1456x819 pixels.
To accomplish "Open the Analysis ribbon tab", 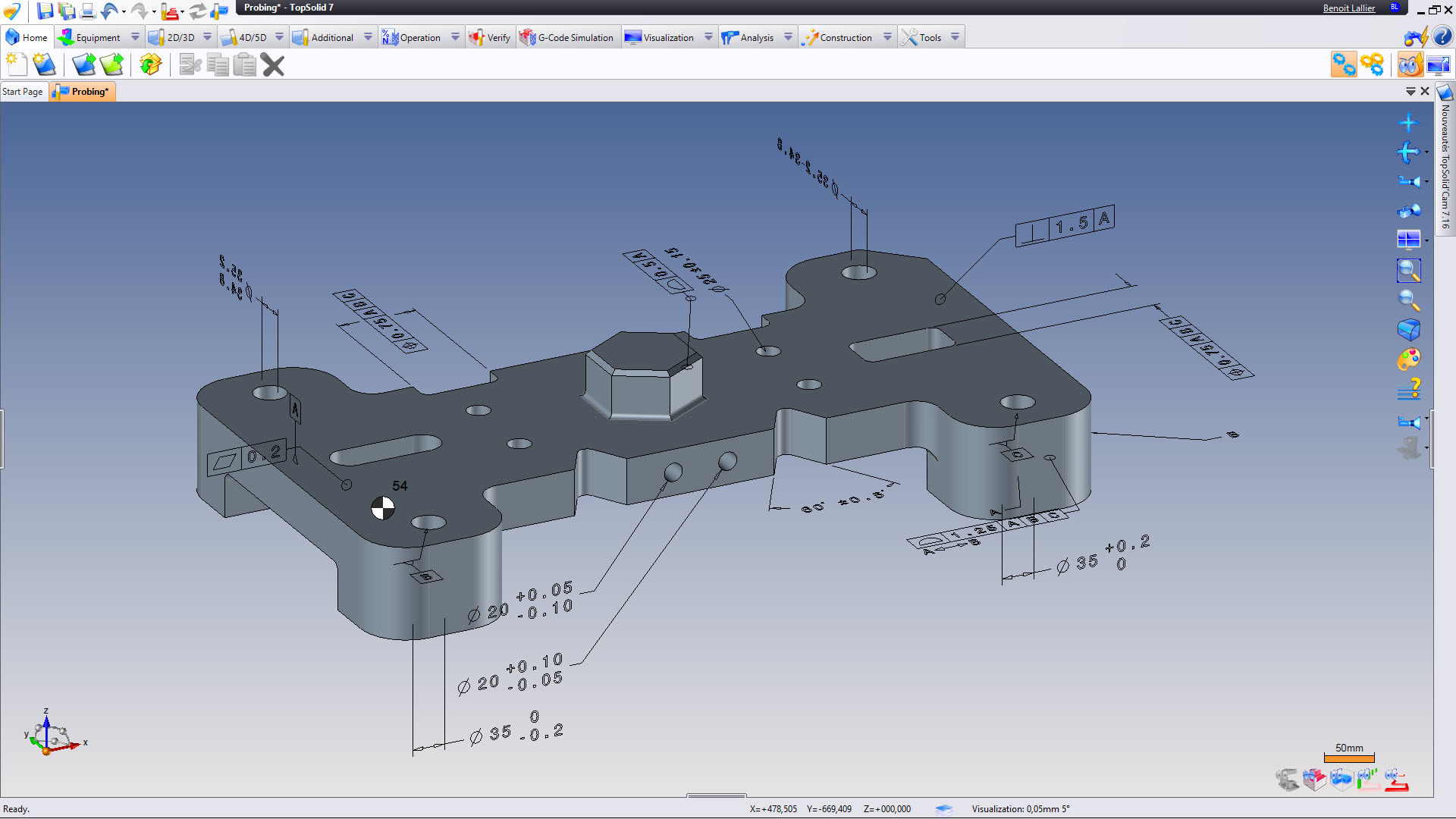I will click(757, 36).
